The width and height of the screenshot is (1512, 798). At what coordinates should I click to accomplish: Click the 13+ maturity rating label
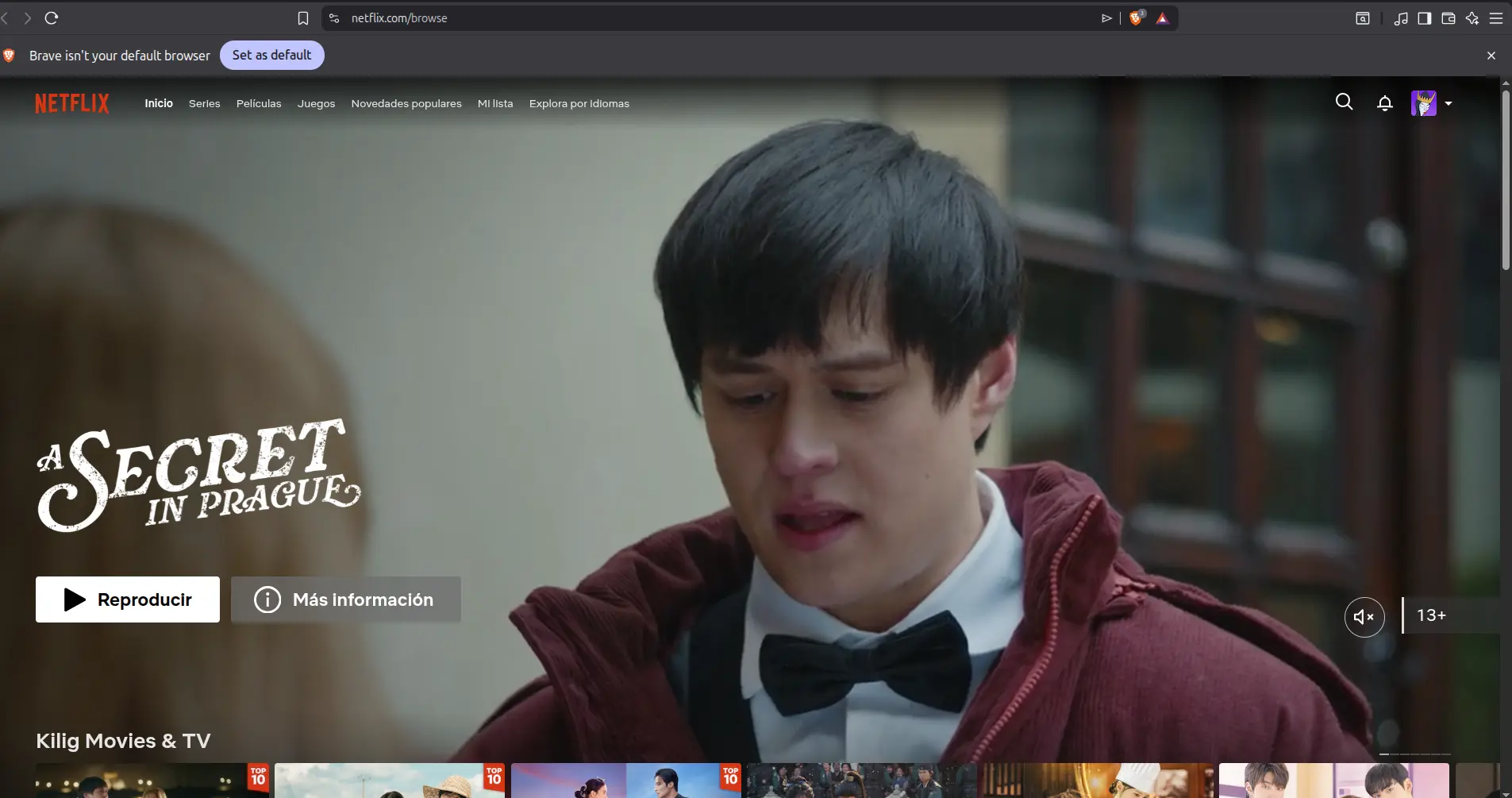(1432, 615)
